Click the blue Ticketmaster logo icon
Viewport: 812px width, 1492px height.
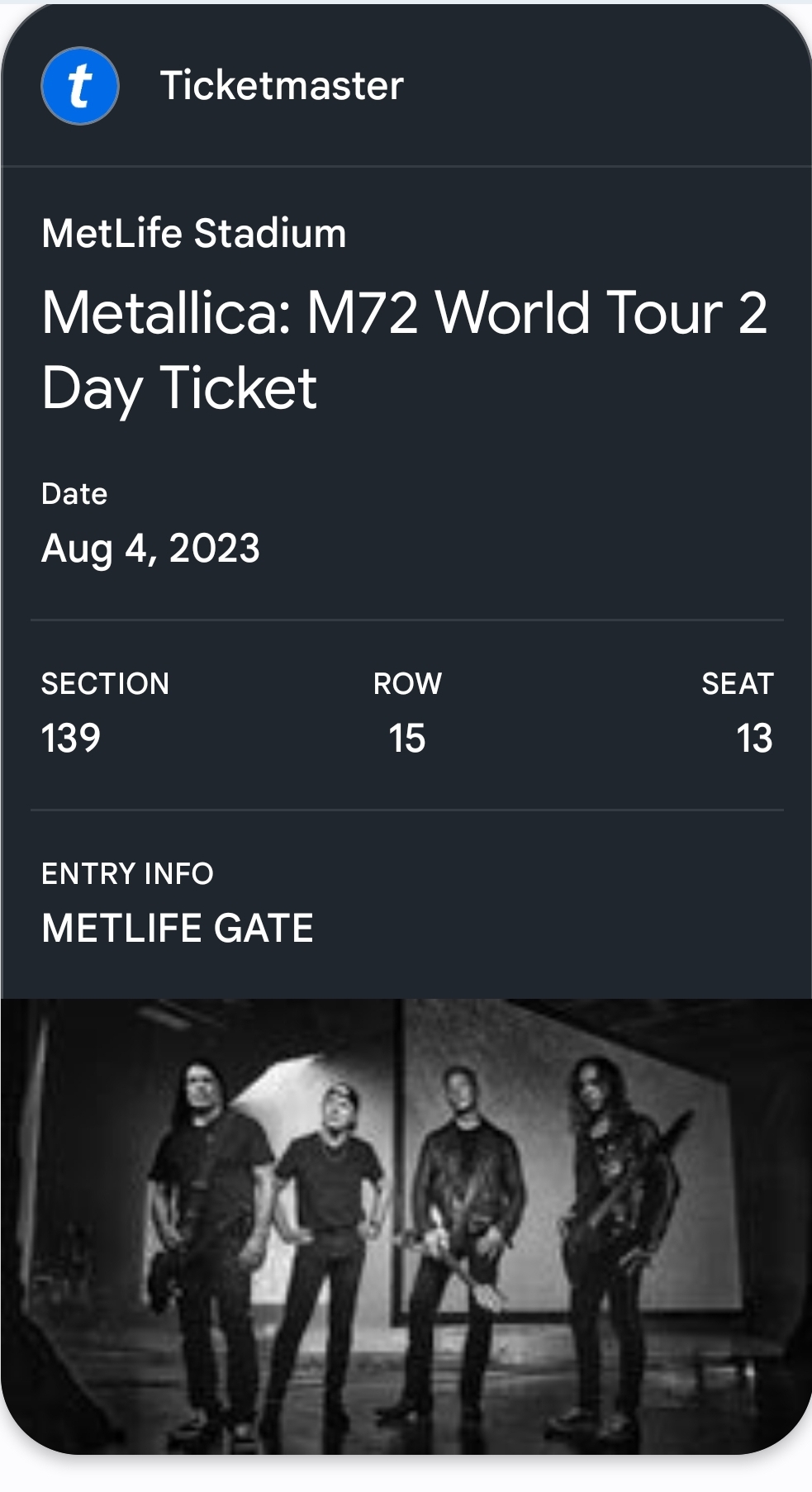(x=80, y=86)
